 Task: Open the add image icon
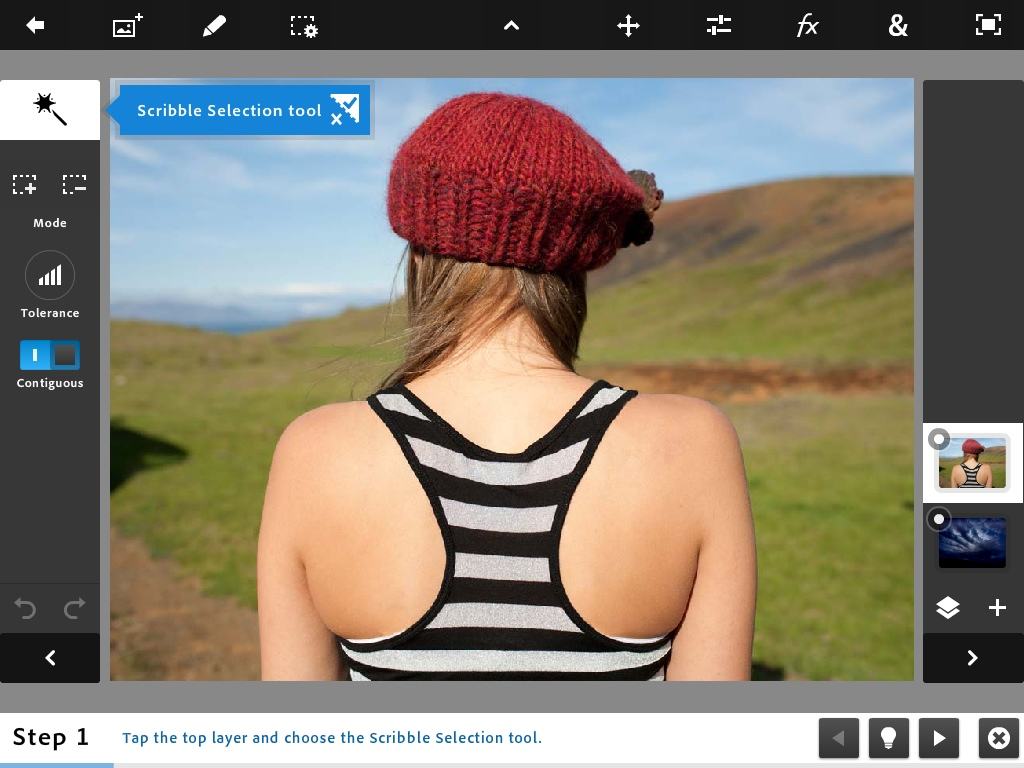tap(127, 25)
